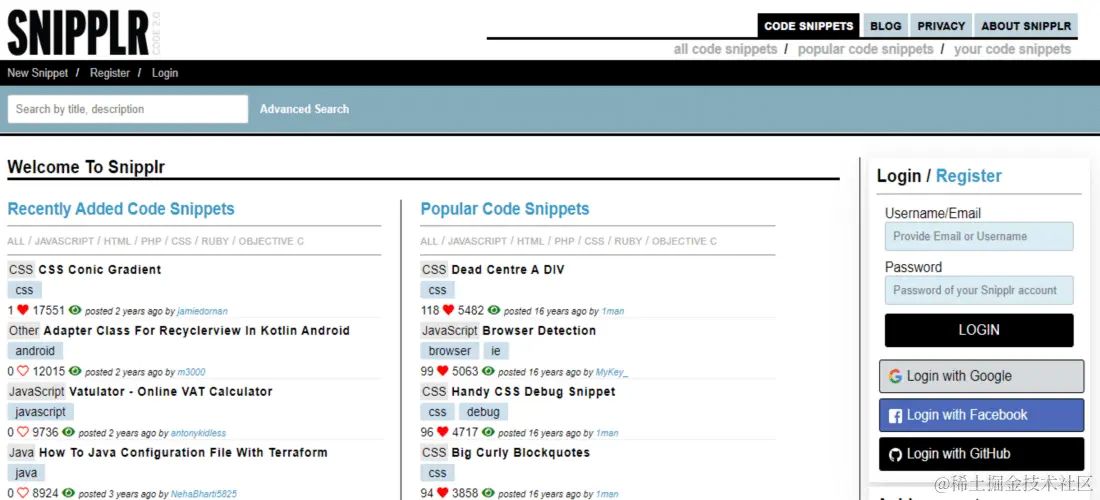This screenshot has width=1100, height=500.
Task: Click heart outline on Adapter Class snippet
Action: point(23,372)
